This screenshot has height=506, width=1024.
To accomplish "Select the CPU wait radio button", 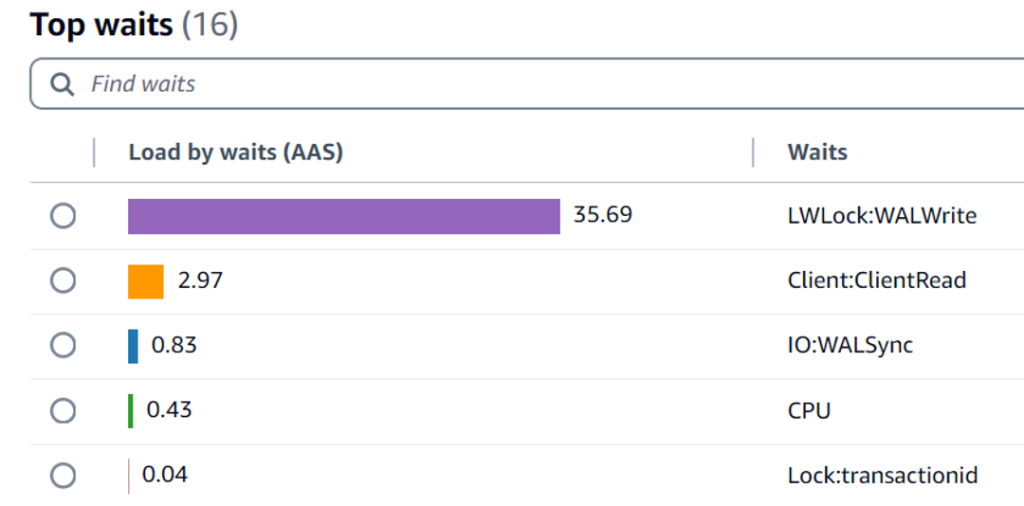I will (x=63, y=411).
